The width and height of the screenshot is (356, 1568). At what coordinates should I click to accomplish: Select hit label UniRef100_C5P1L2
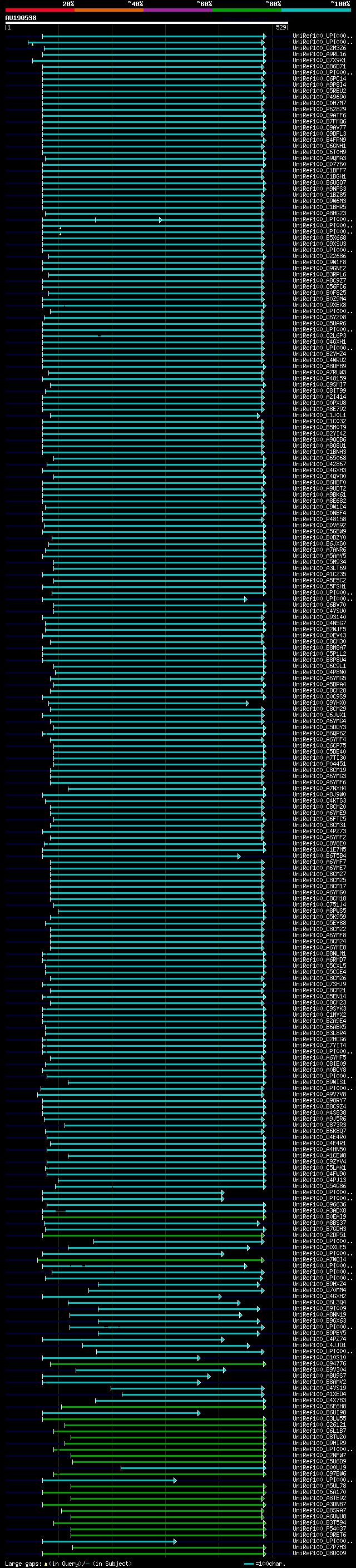(319, 654)
